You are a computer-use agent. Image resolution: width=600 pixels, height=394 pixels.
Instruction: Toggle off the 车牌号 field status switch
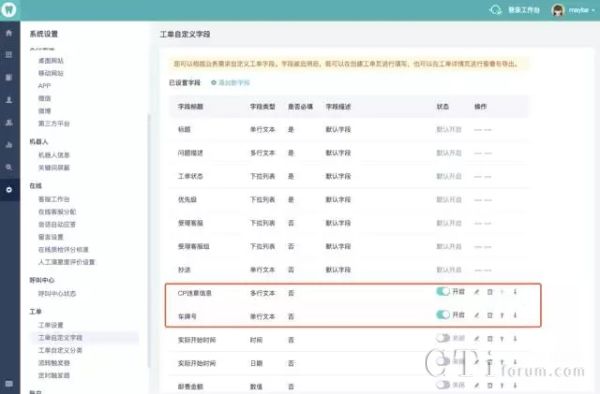point(443,315)
